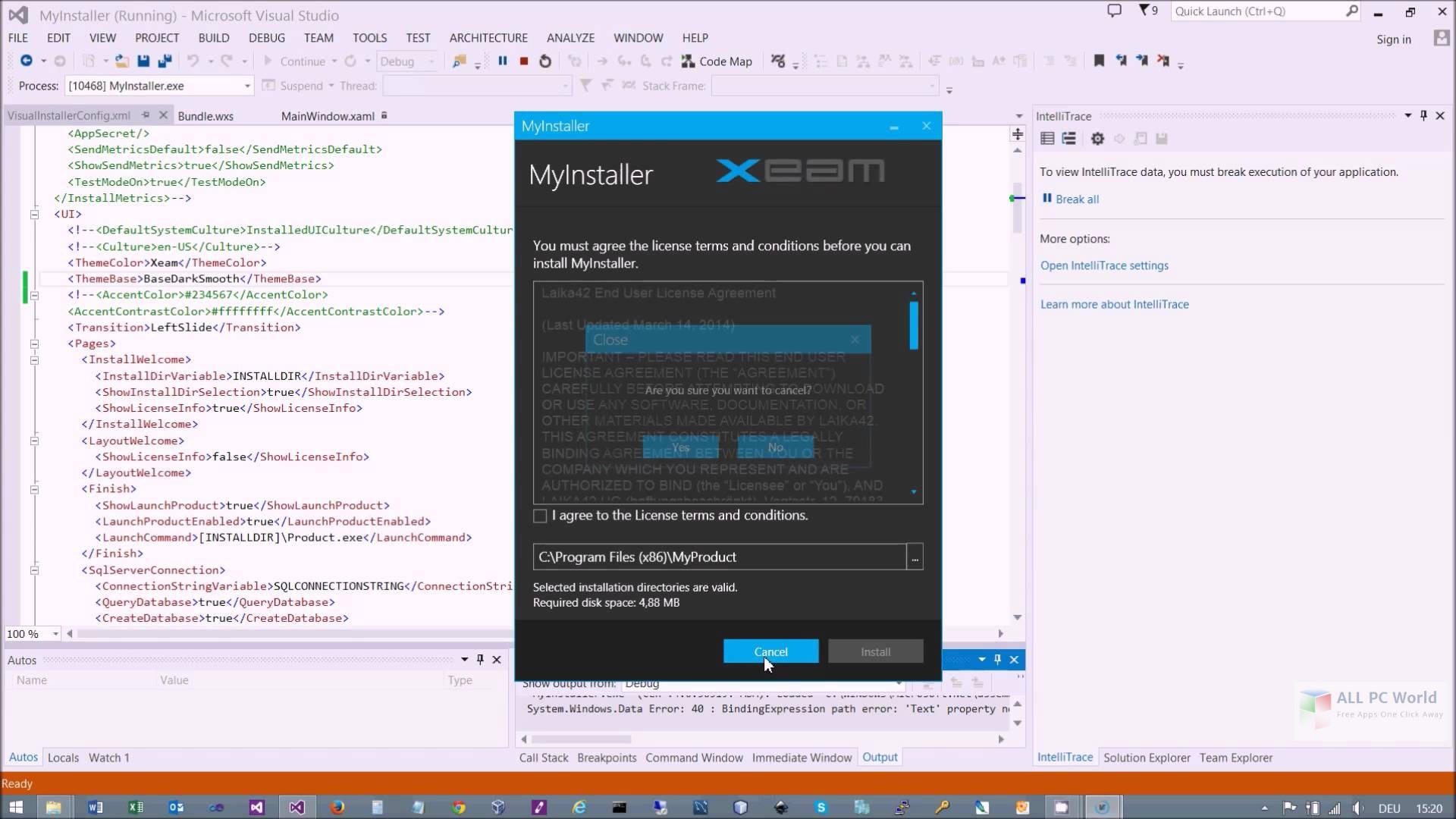Go to the previous bookmark icon

point(1121,61)
